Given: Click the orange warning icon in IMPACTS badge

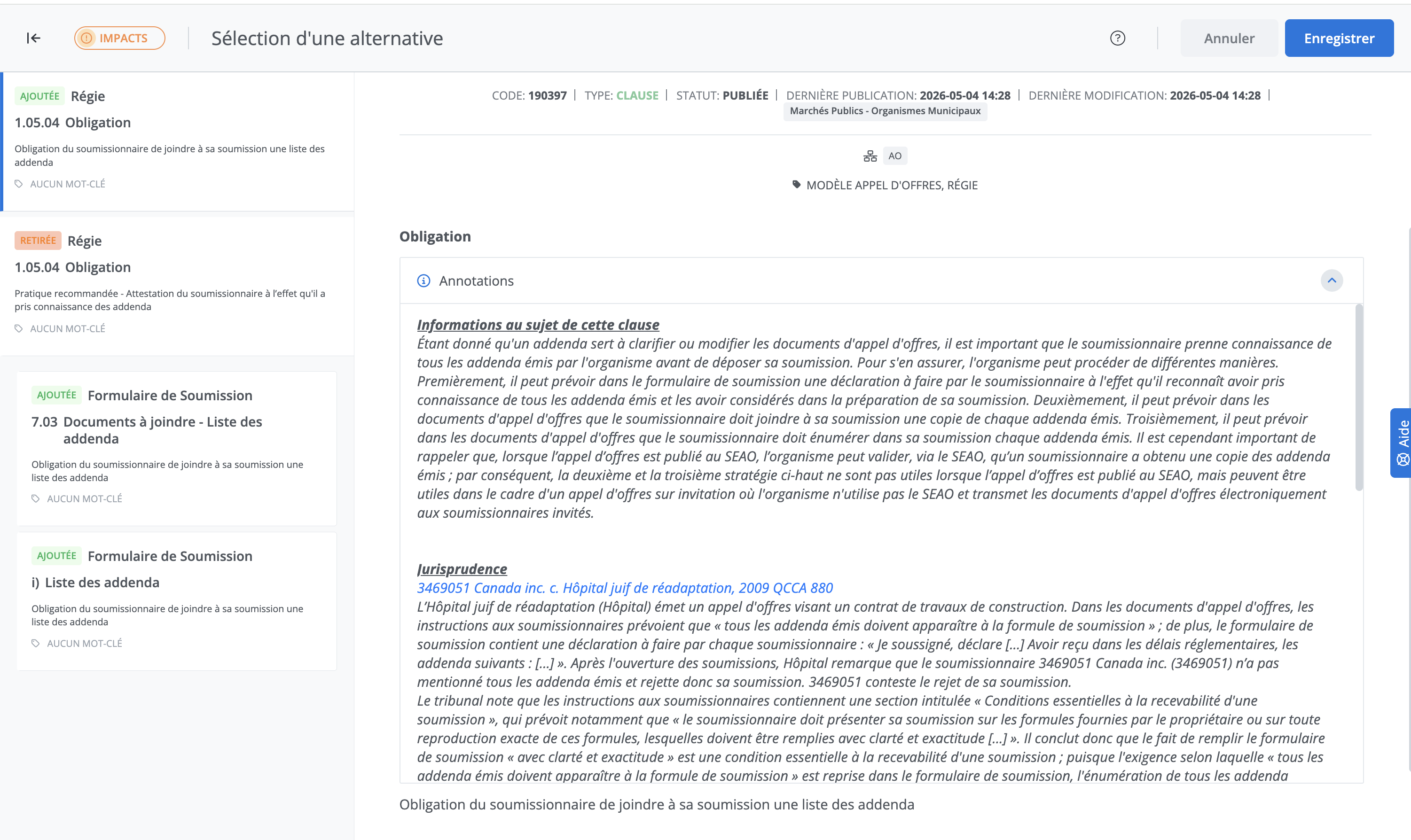Looking at the screenshot, I should point(86,38).
